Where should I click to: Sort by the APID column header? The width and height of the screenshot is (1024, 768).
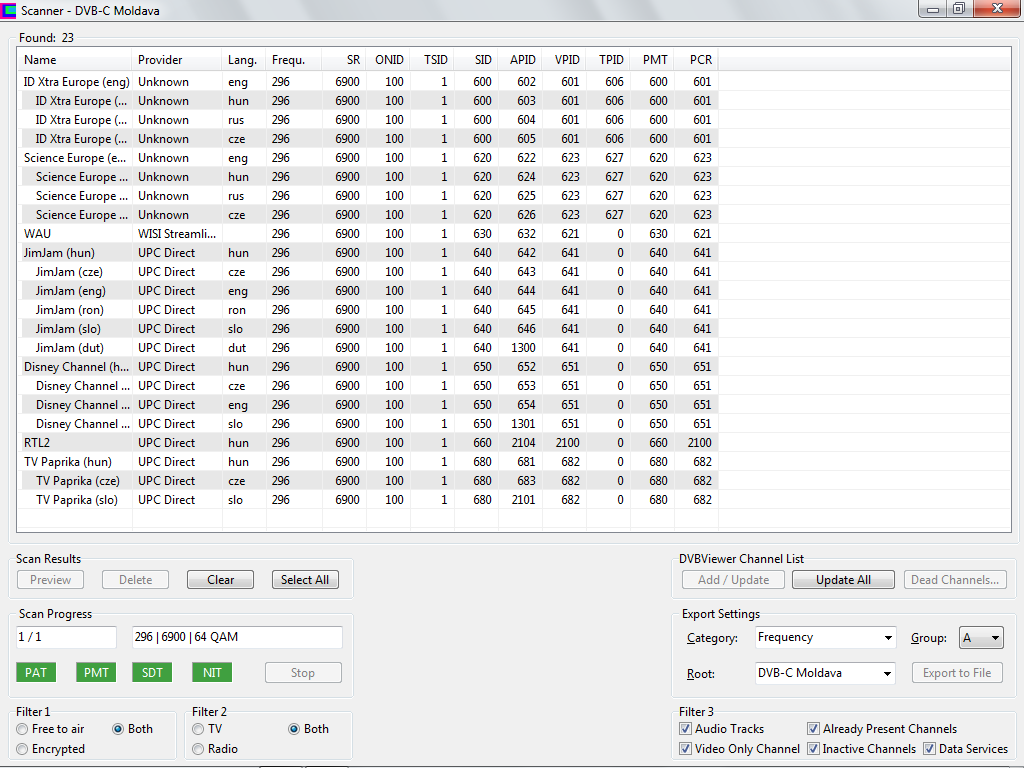[x=520, y=59]
